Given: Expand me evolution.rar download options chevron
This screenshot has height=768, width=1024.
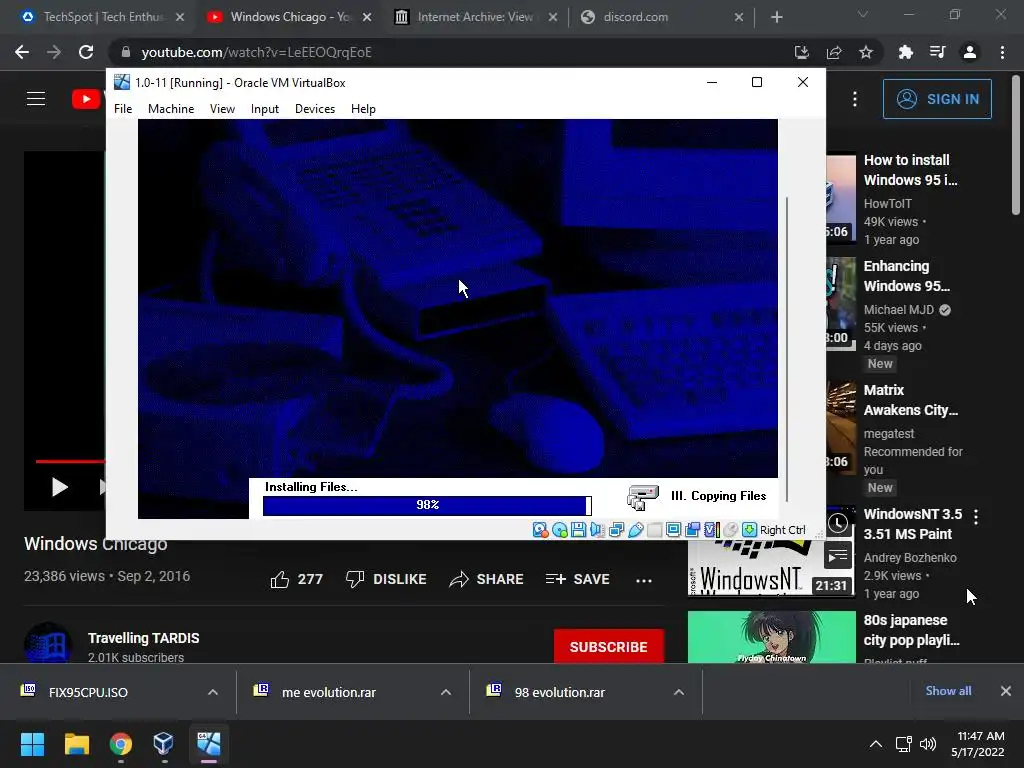Looking at the screenshot, I should tap(446, 692).
